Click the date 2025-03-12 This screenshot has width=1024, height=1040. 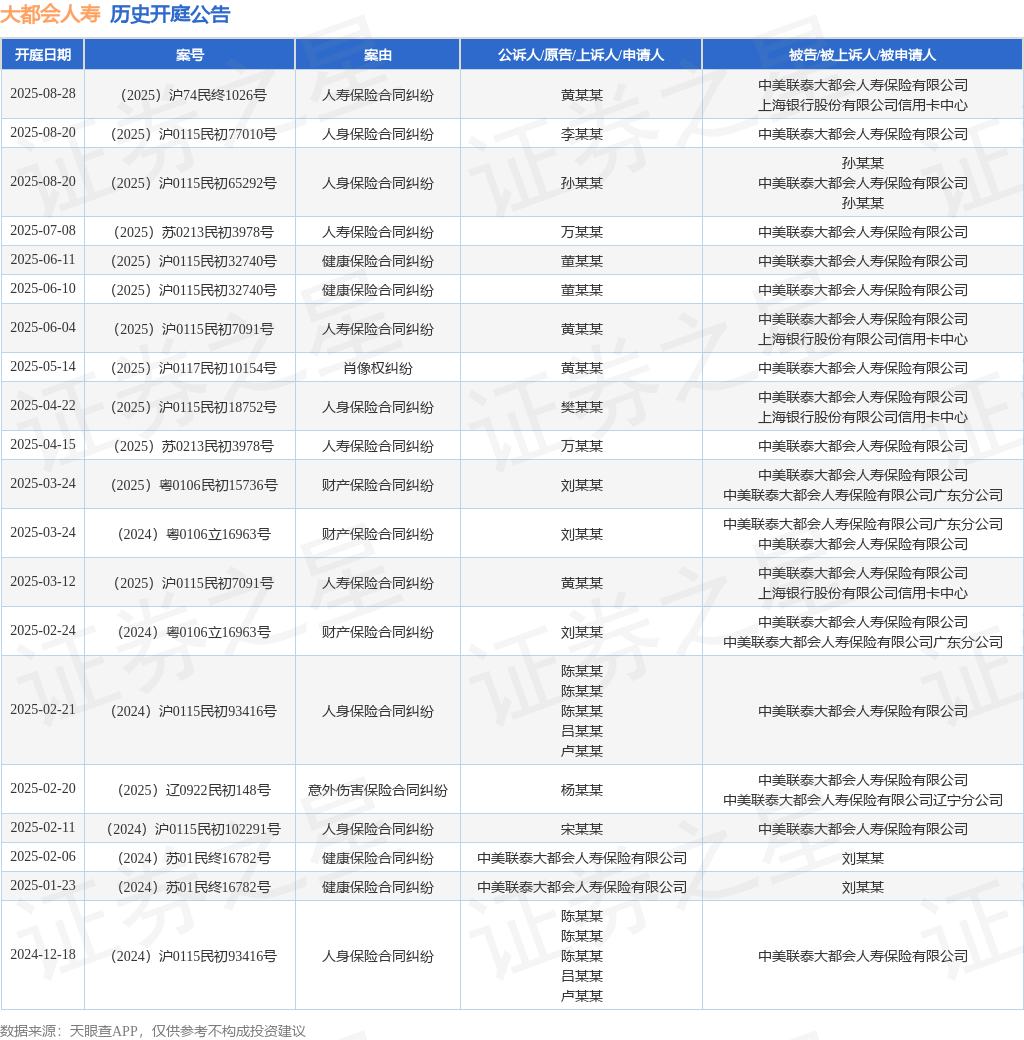point(42,582)
